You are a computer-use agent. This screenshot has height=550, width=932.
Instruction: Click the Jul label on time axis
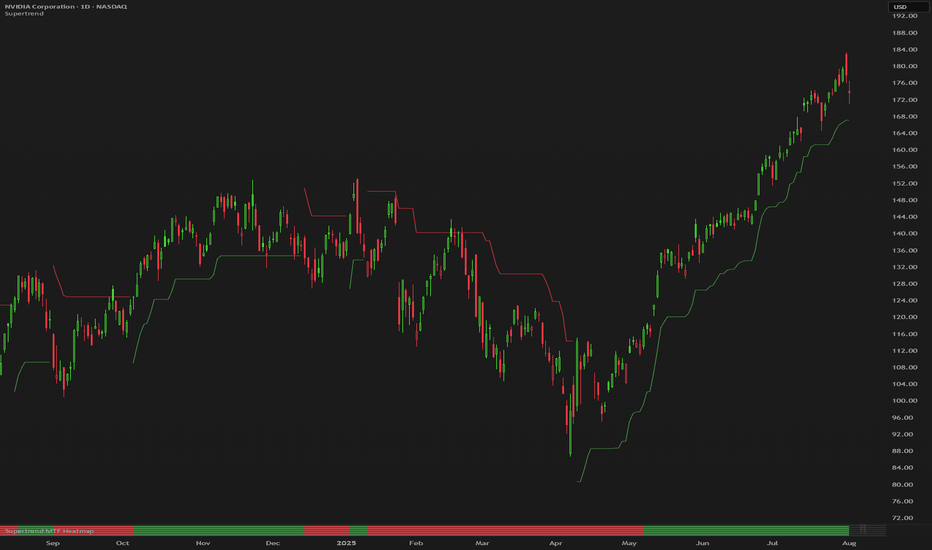click(772, 543)
